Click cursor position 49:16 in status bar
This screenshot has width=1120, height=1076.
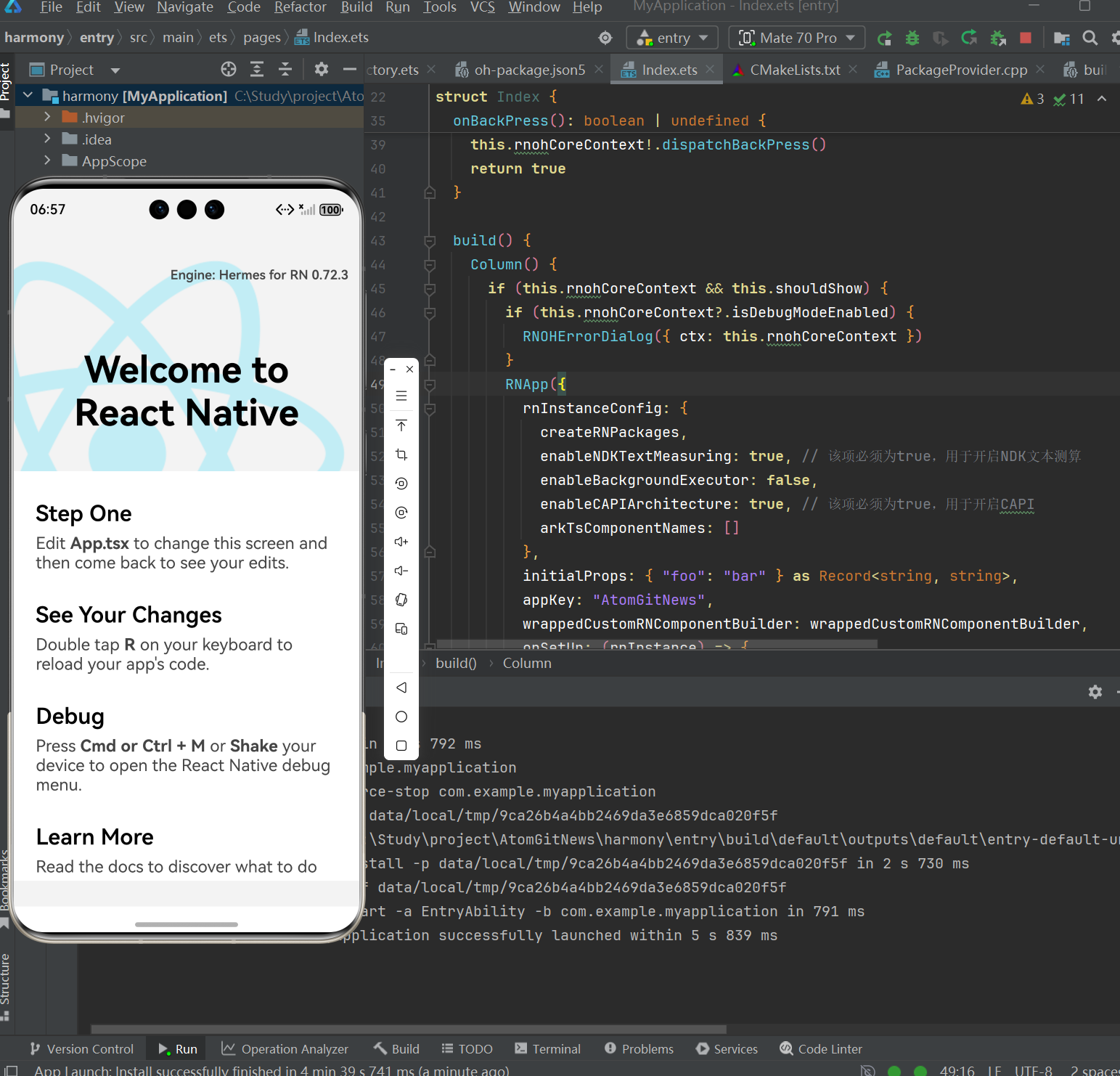pyautogui.click(x=957, y=1070)
